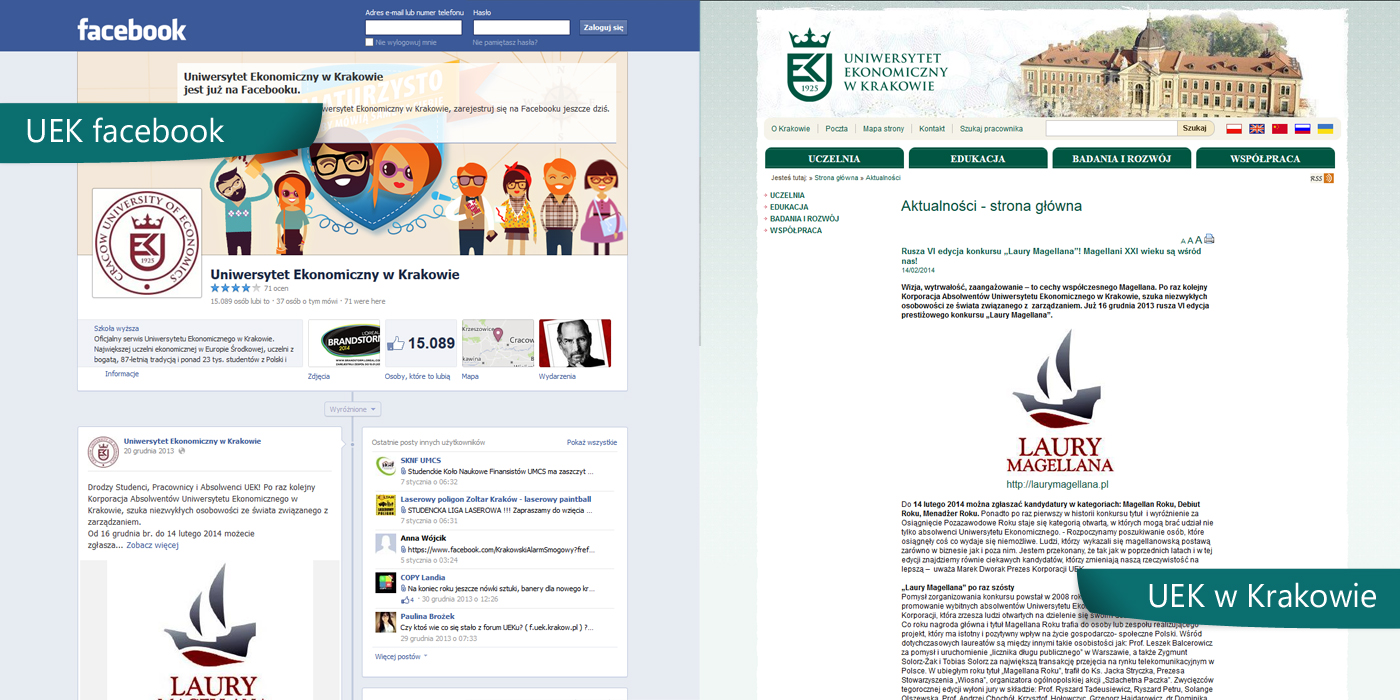The image size is (1400, 700).
Task: Click the 'Zdjęcia' link
Action: 319,377
